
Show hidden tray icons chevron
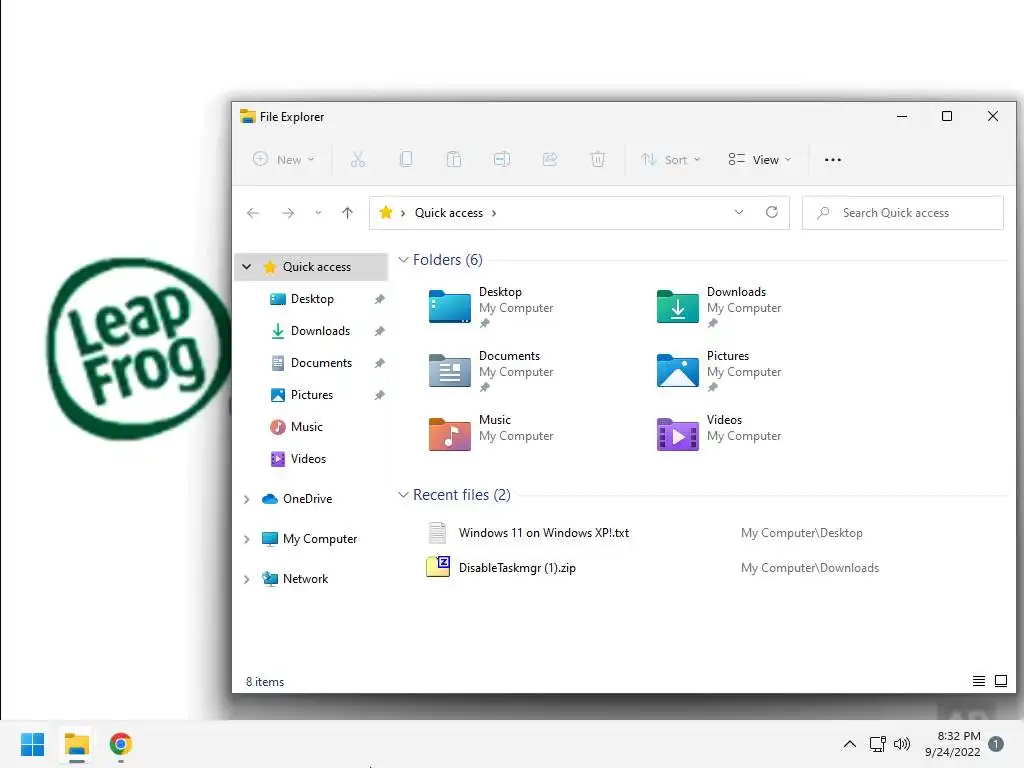tap(850, 744)
